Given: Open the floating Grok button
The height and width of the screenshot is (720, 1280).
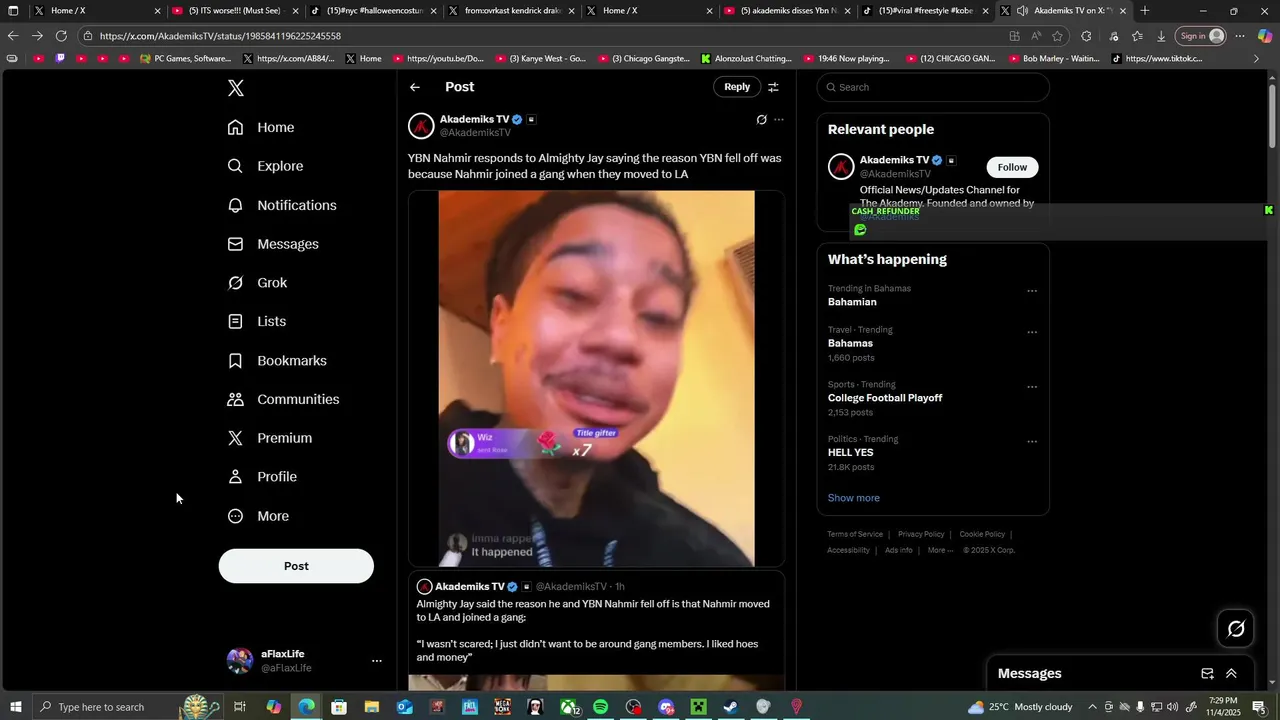Looking at the screenshot, I should coord(1236,629).
